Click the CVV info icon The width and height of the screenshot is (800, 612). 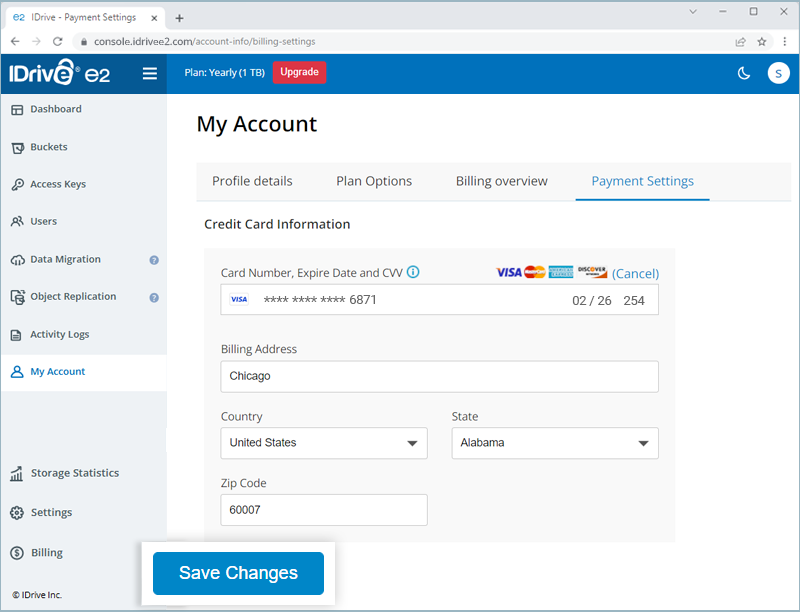click(413, 272)
